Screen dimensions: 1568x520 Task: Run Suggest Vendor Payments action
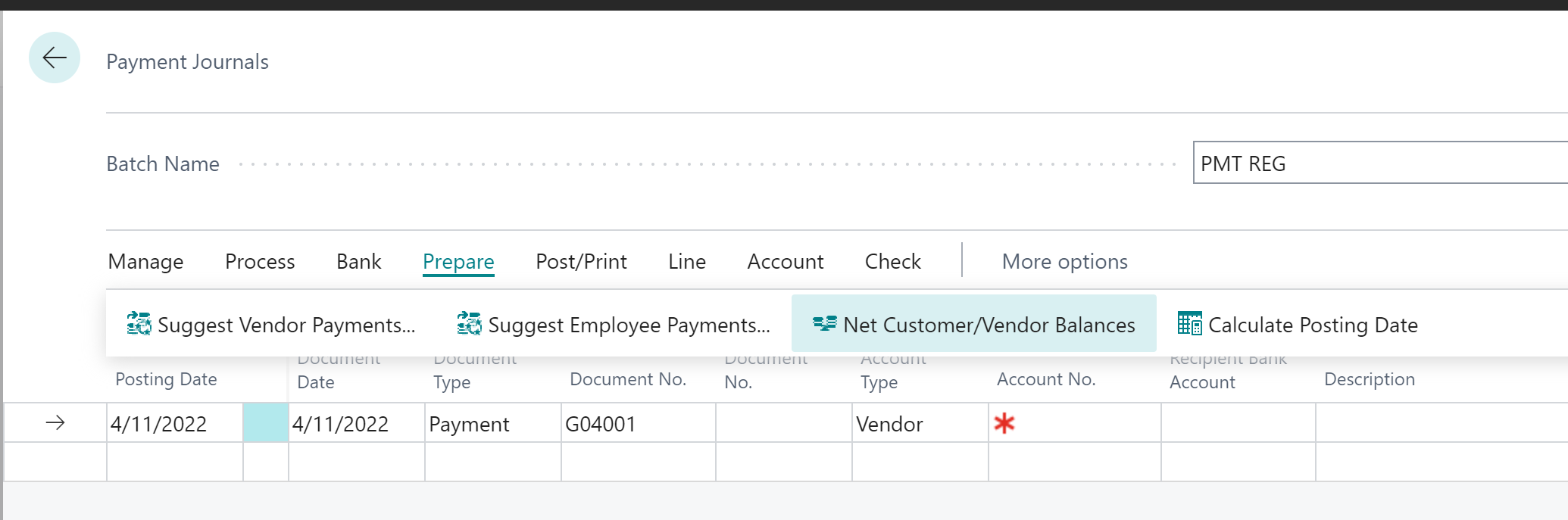pyautogui.click(x=271, y=325)
